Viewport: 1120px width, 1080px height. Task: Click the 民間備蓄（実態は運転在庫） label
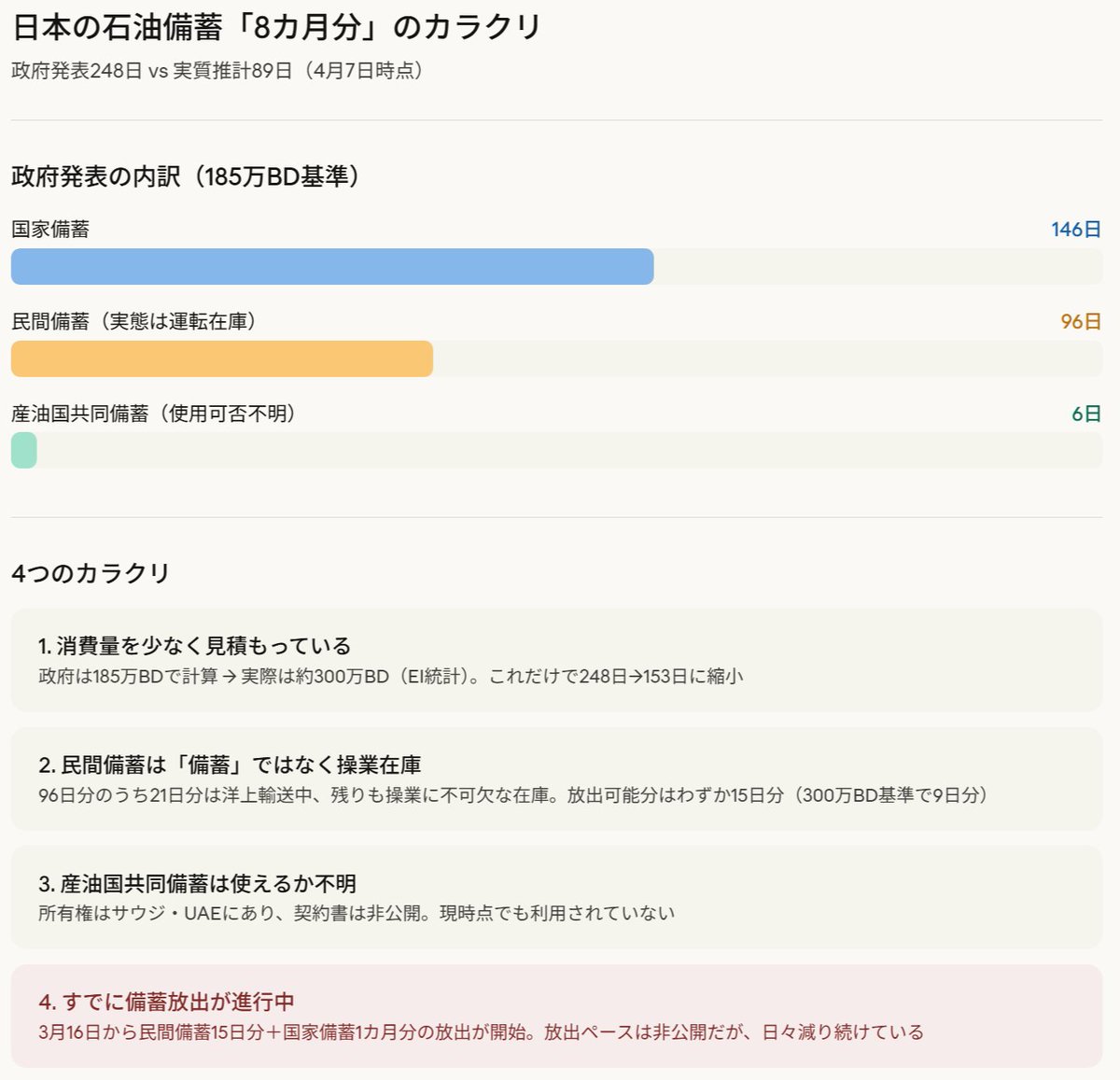[x=134, y=322]
